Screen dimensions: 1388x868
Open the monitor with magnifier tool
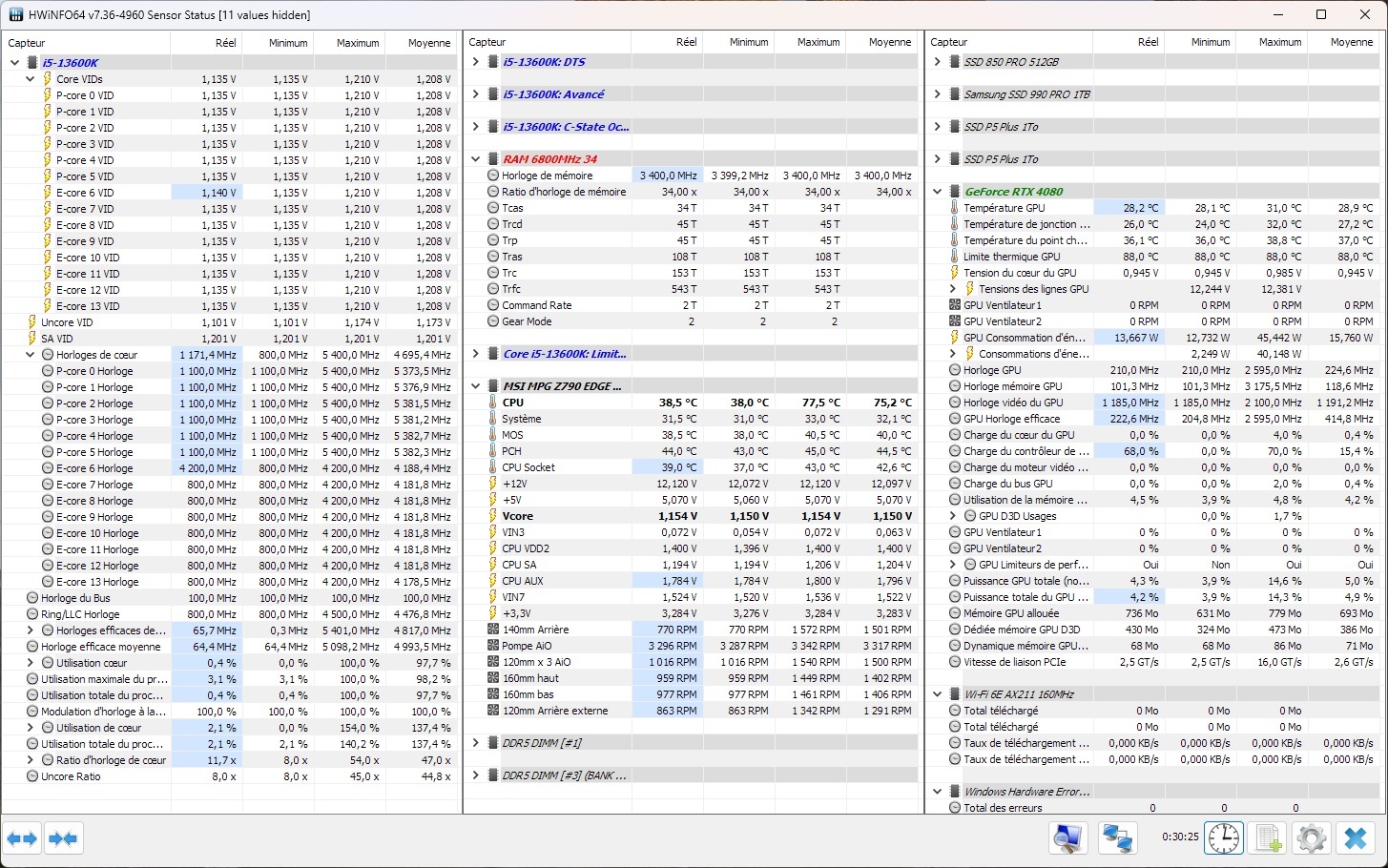[x=1067, y=838]
